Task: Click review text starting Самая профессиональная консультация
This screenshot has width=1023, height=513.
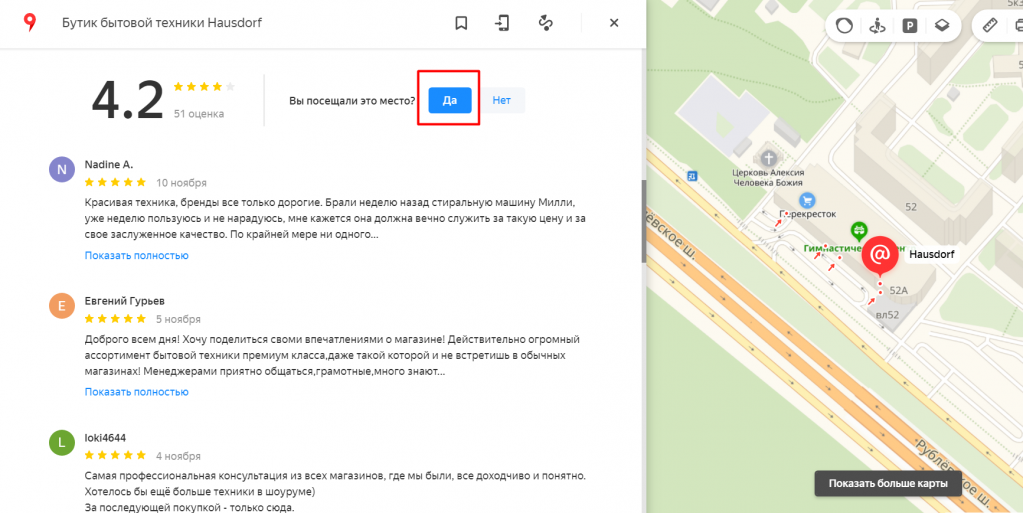Action: 335,491
